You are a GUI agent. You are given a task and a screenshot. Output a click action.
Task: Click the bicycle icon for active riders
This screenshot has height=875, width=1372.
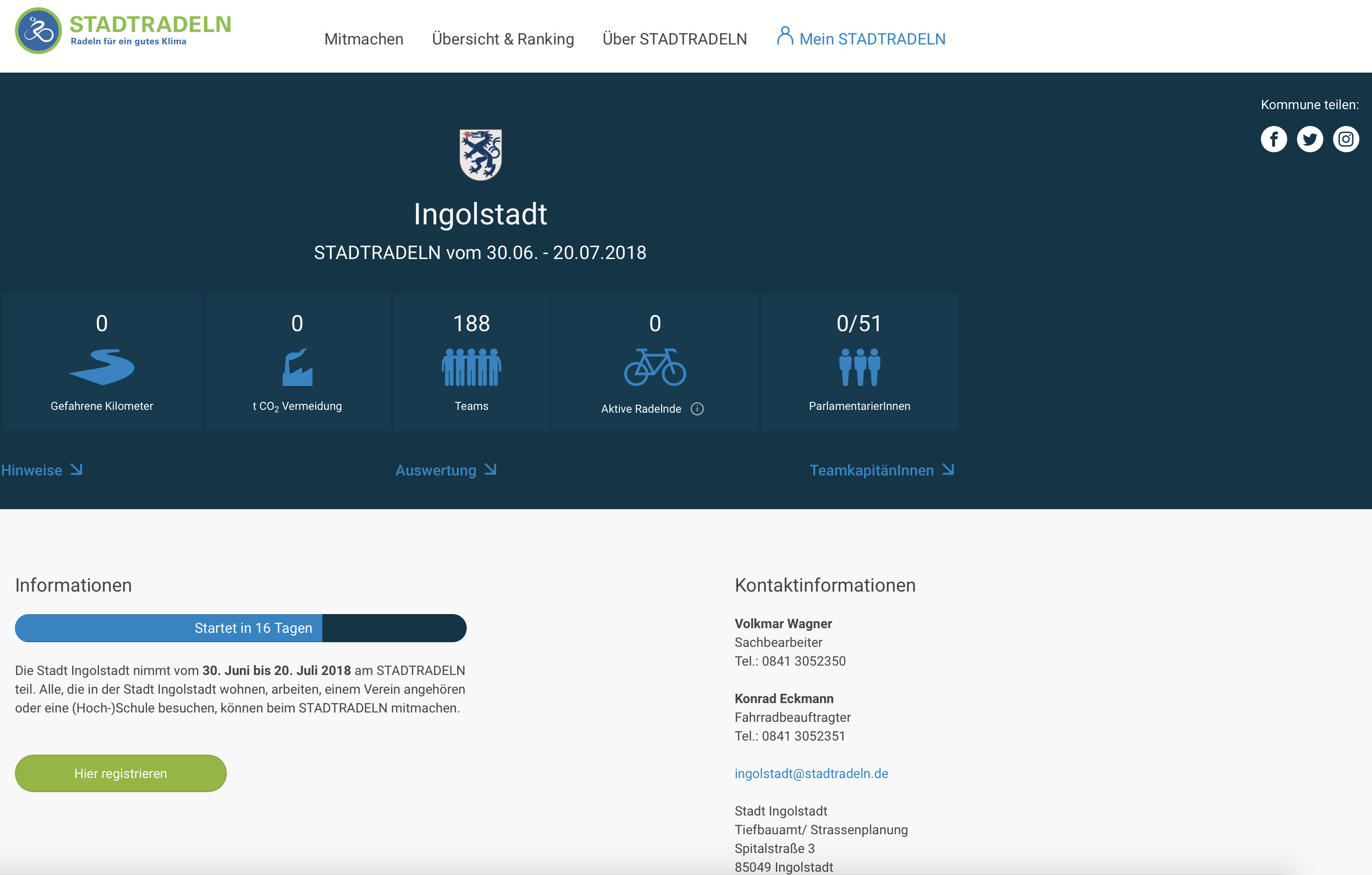(655, 367)
